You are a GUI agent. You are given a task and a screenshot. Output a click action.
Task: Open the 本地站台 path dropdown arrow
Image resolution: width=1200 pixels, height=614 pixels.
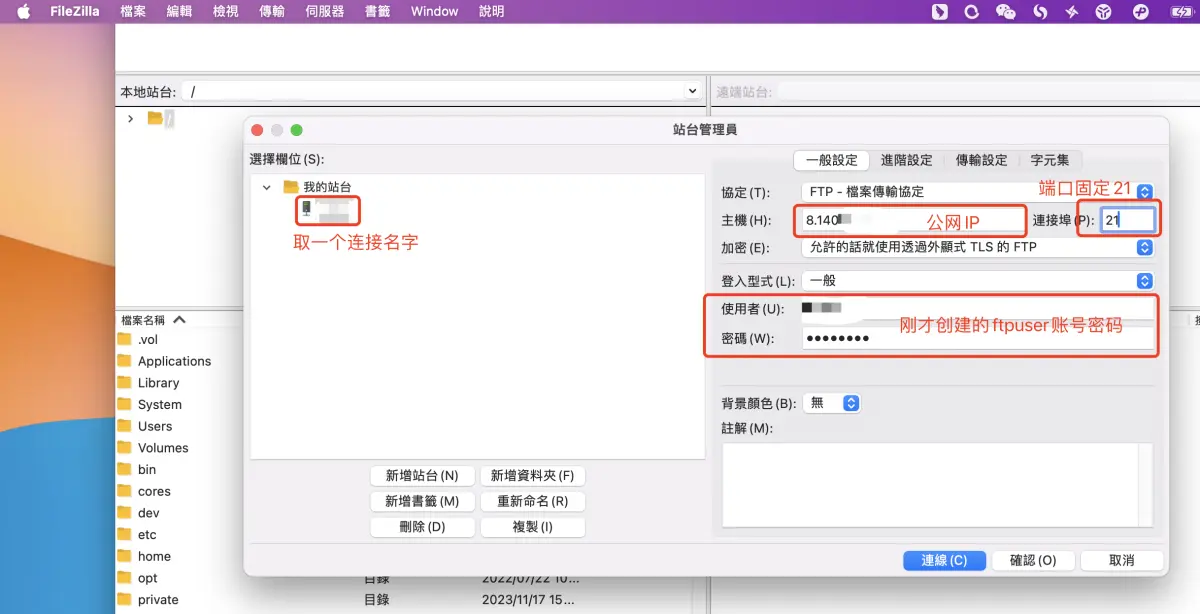pyautogui.click(x=692, y=91)
